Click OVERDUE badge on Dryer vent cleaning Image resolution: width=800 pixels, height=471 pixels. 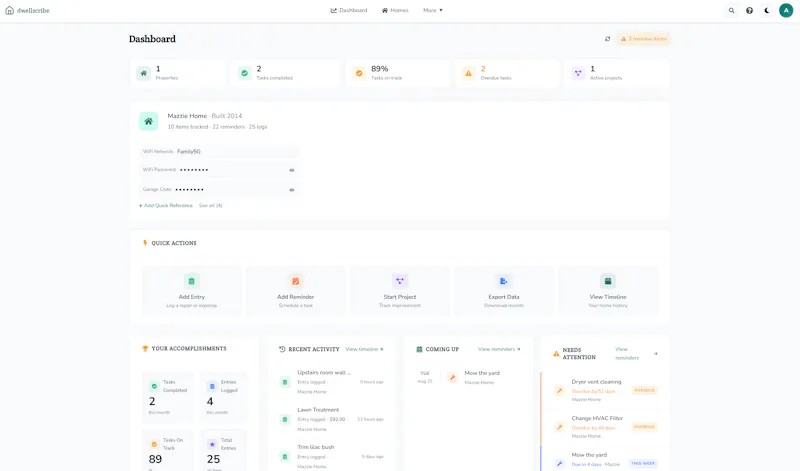point(644,390)
